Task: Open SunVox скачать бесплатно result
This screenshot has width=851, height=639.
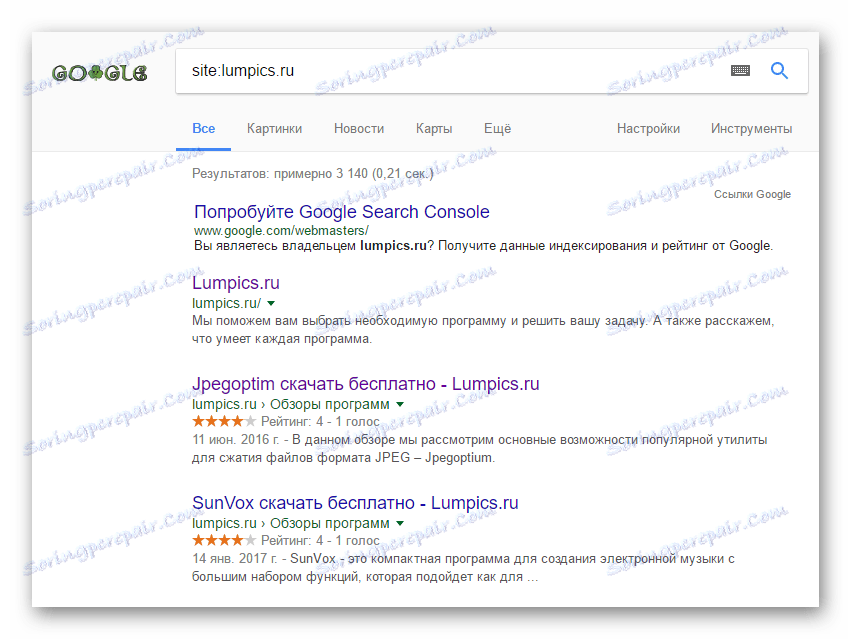Action: click(355, 503)
